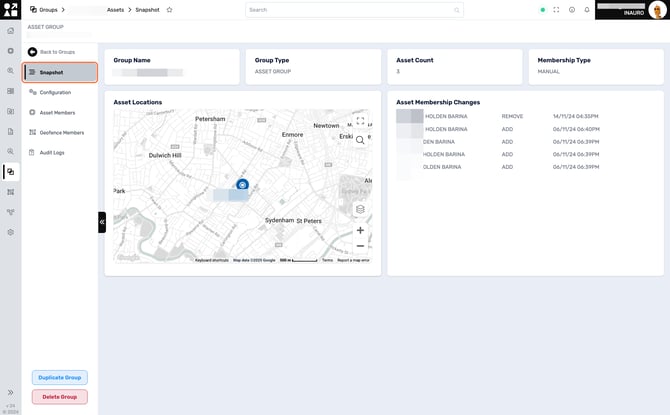Click the 14/11/24 04:35PM timestamp

pyautogui.click(x=576, y=116)
